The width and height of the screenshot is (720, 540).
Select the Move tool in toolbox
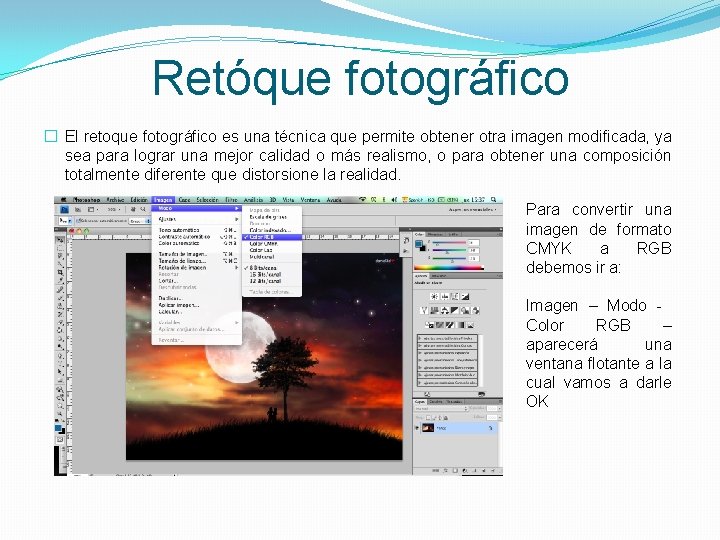(60, 240)
